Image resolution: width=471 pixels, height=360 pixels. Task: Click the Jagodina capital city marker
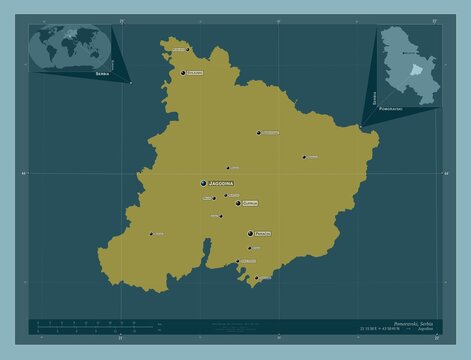click(x=203, y=183)
